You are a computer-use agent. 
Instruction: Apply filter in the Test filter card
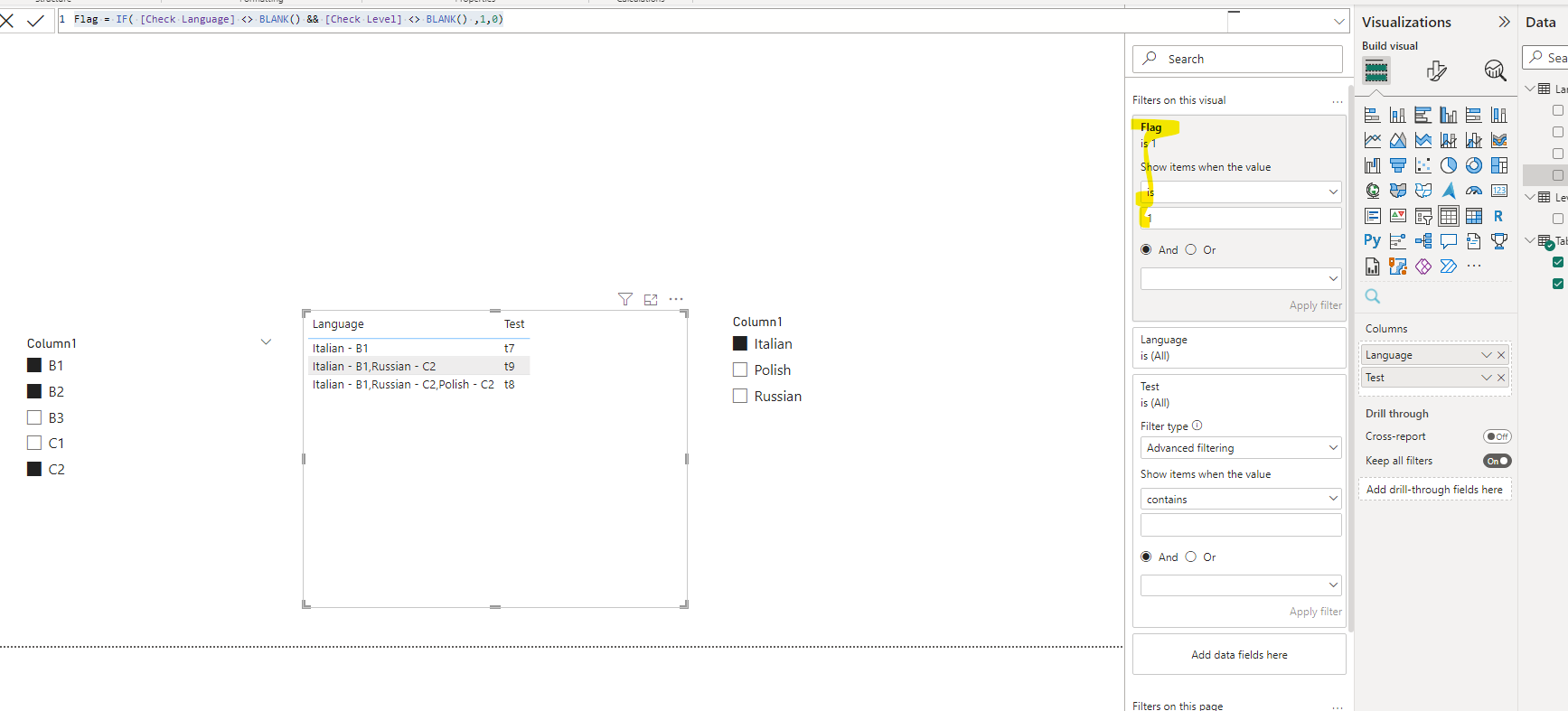(1315, 612)
